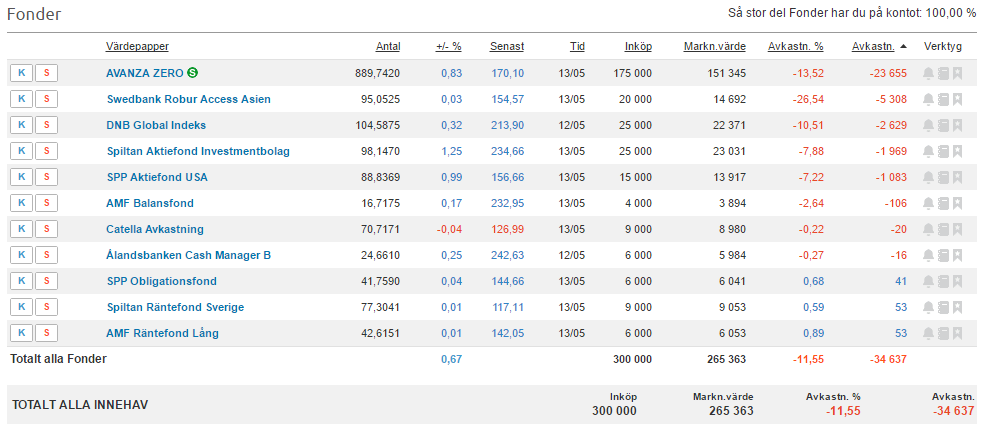Open the Swedbank Robur Access Asien fund link
Image resolution: width=983 pixels, height=424 pixels.
coord(188,99)
